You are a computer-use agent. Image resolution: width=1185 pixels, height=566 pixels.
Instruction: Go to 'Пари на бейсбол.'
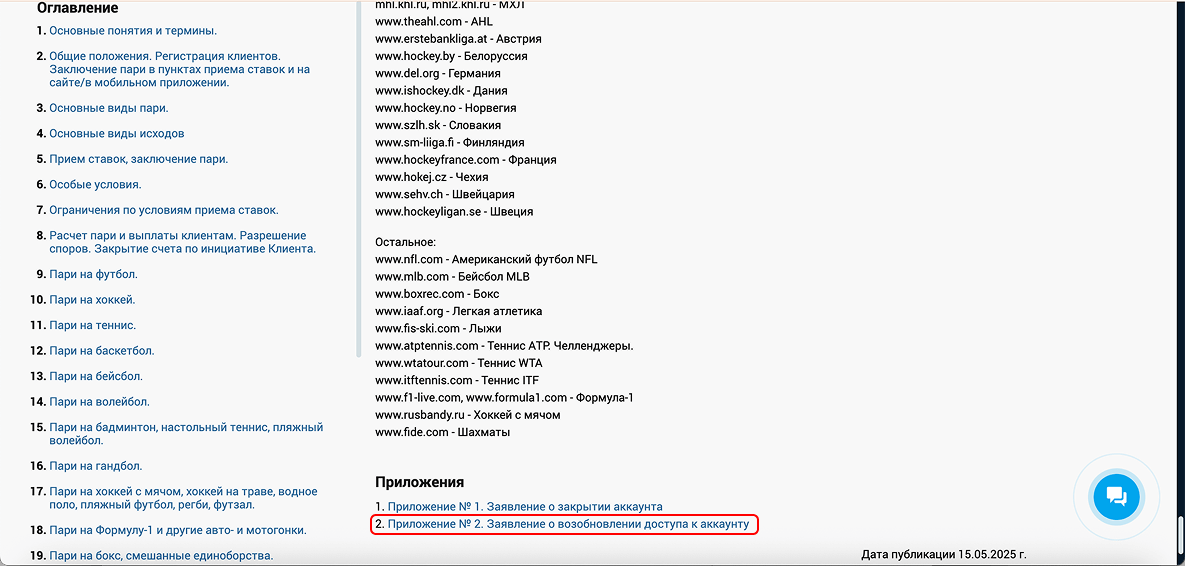(x=96, y=376)
